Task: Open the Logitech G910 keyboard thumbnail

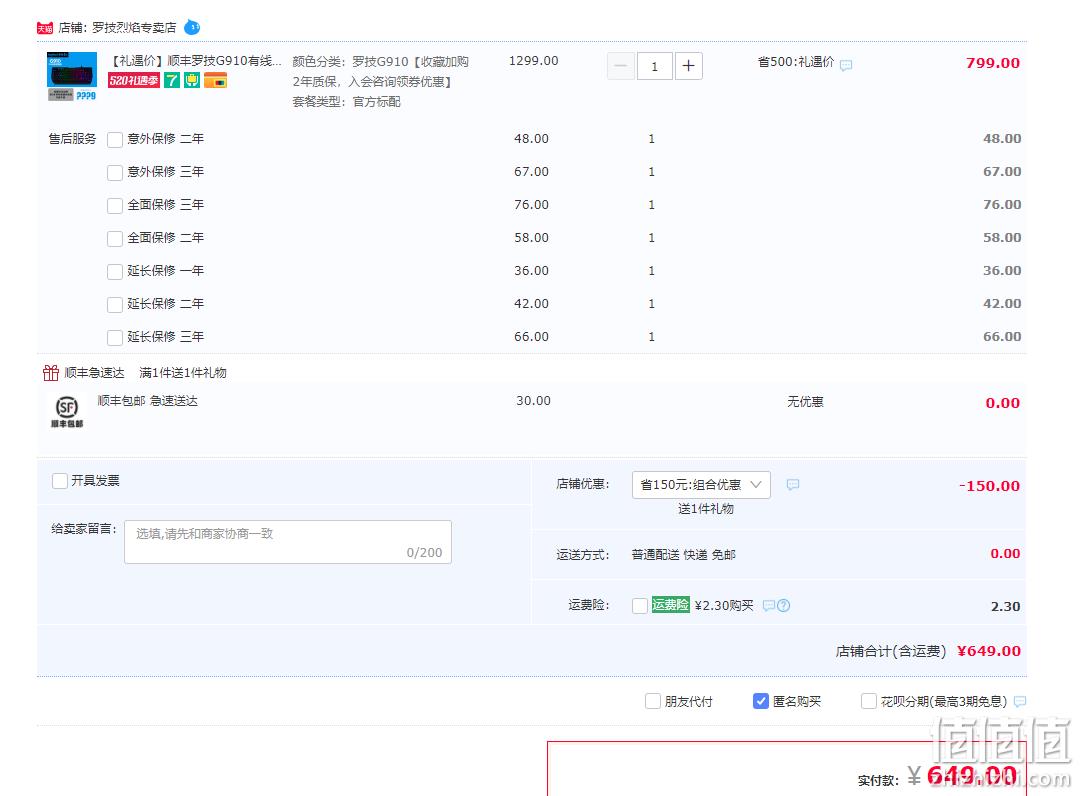Action: click(x=72, y=76)
